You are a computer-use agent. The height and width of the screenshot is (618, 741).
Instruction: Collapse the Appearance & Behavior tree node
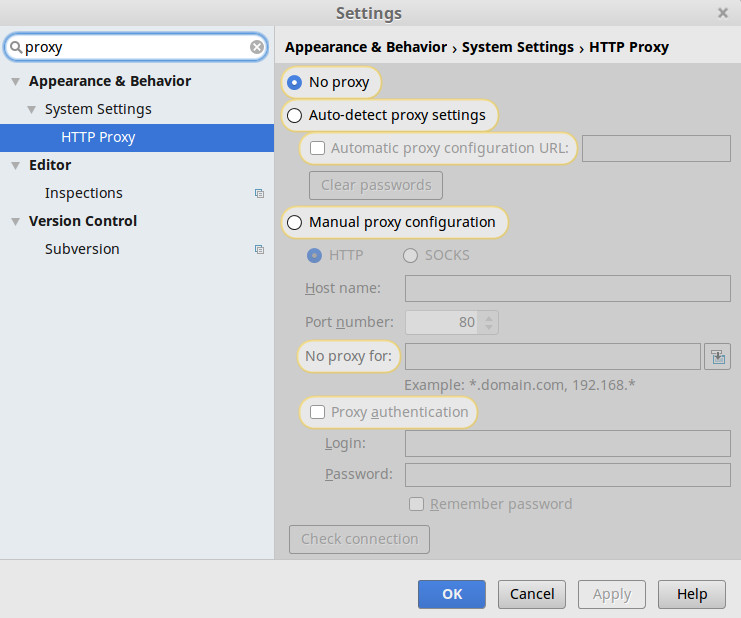[x=16, y=82]
